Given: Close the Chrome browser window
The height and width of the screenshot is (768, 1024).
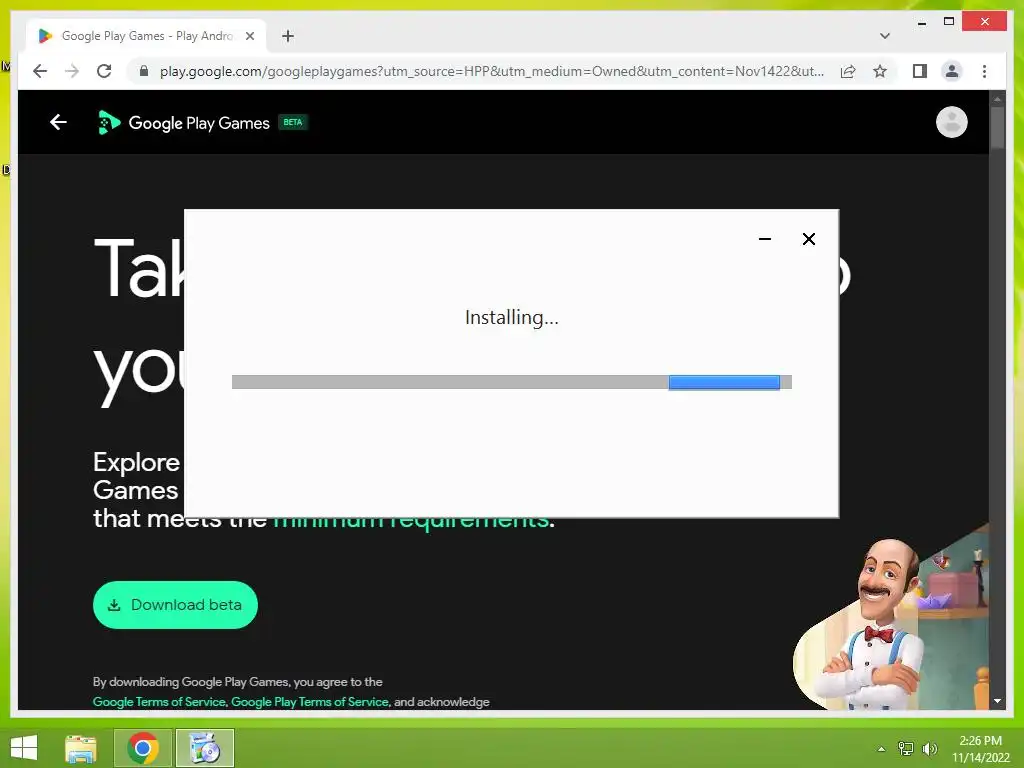Looking at the screenshot, I should tap(985, 22).
